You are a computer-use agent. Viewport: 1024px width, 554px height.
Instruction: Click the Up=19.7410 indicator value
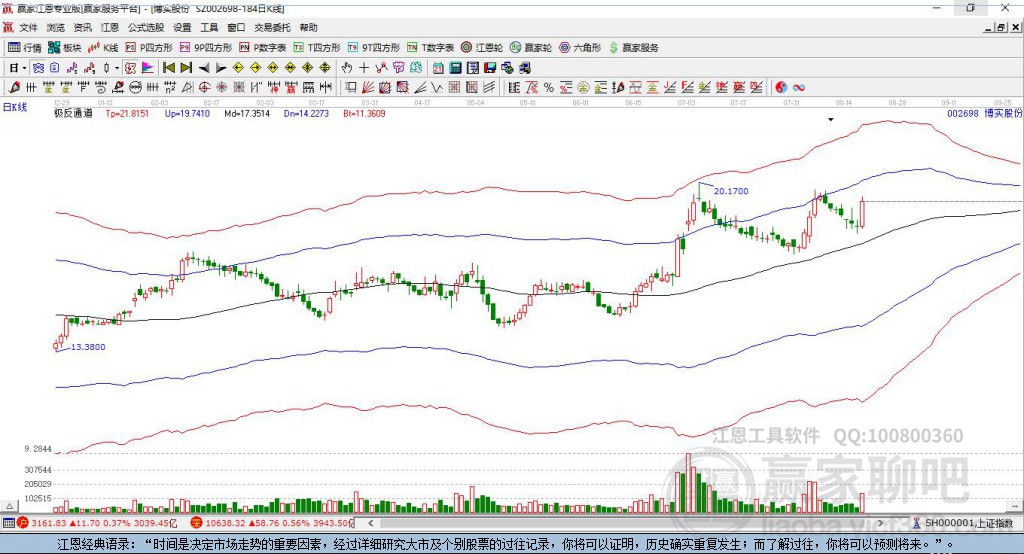[187, 113]
